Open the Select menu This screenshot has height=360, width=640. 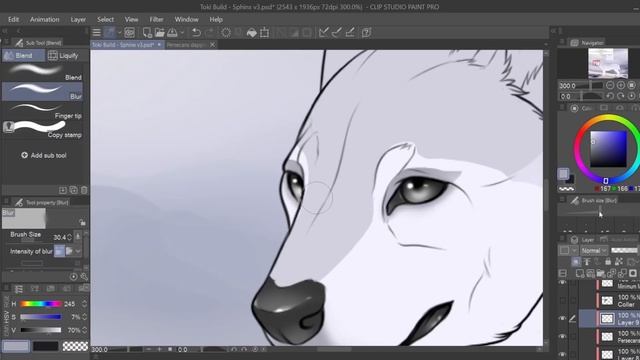pos(105,19)
